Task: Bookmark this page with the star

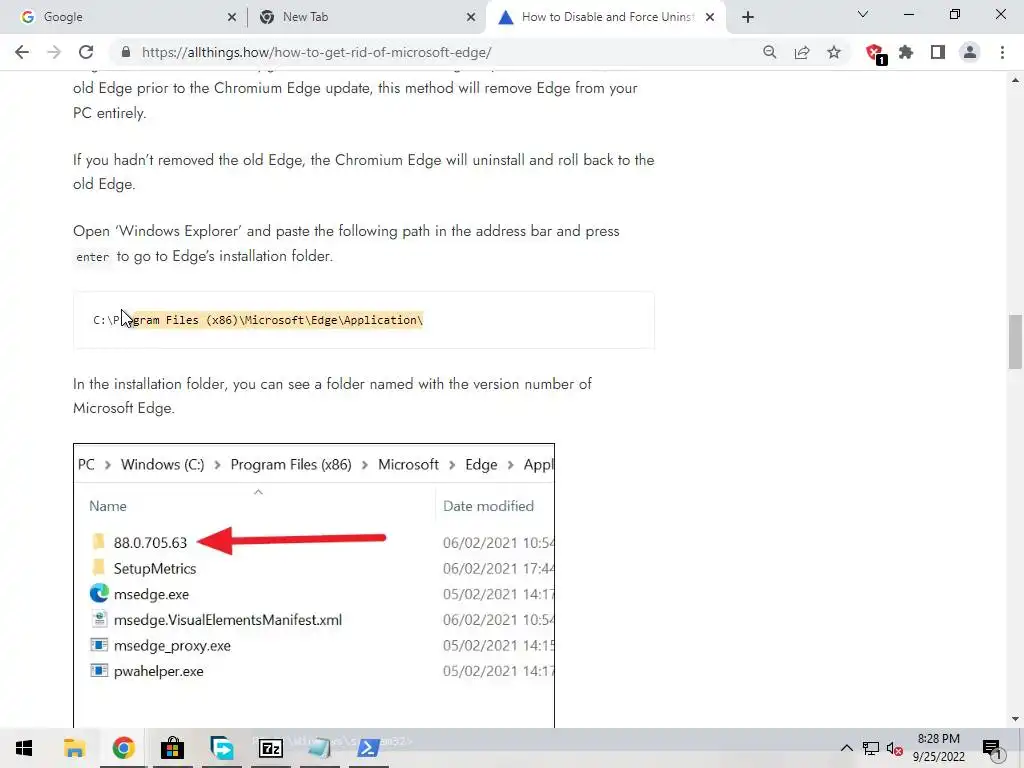Action: click(834, 52)
